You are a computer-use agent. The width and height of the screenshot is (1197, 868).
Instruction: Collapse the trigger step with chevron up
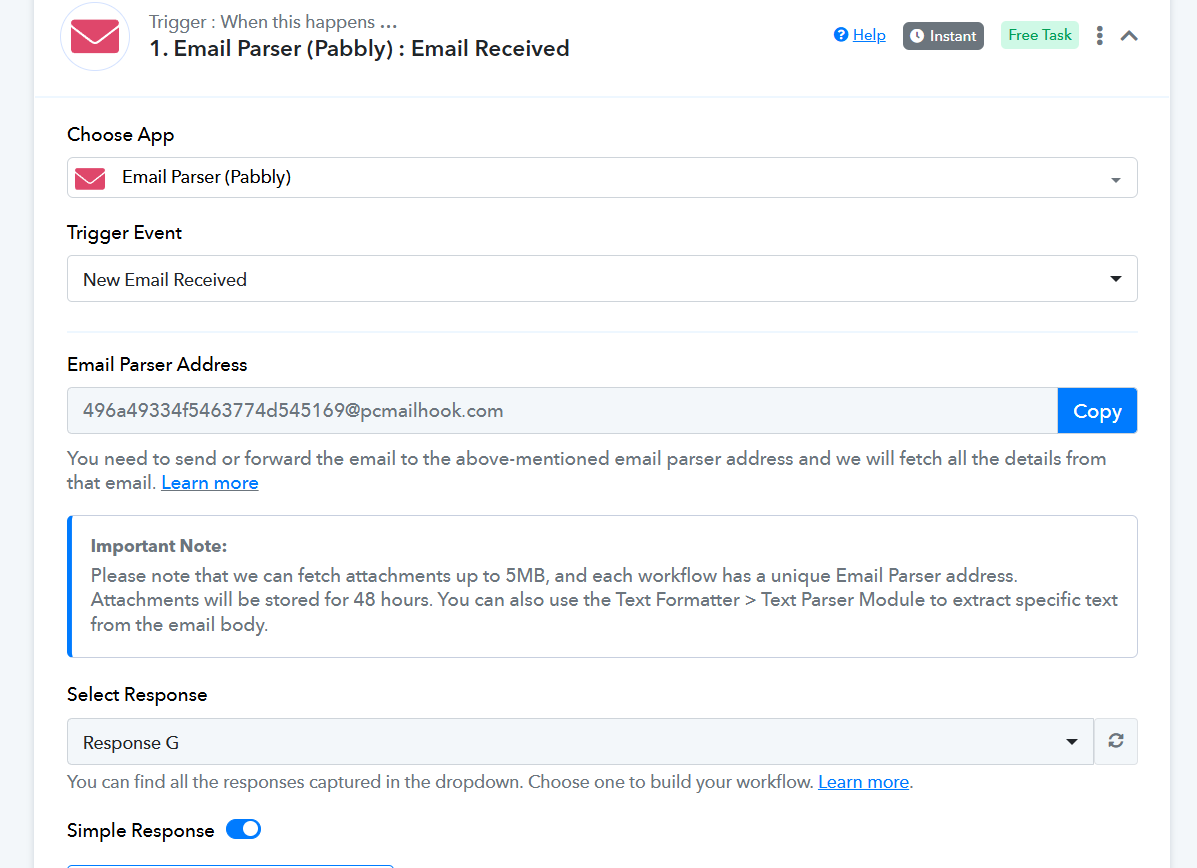[1129, 36]
